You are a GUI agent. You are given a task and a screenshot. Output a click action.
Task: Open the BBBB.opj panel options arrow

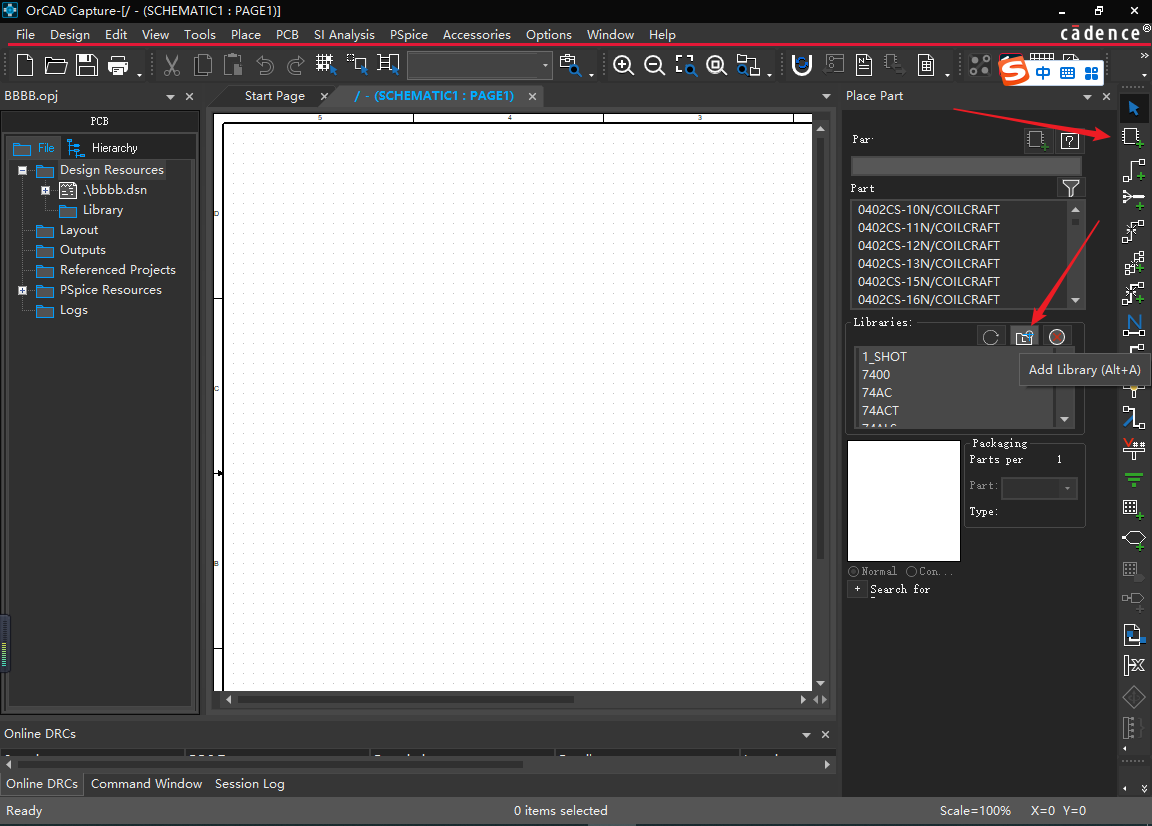click(170, 96)
